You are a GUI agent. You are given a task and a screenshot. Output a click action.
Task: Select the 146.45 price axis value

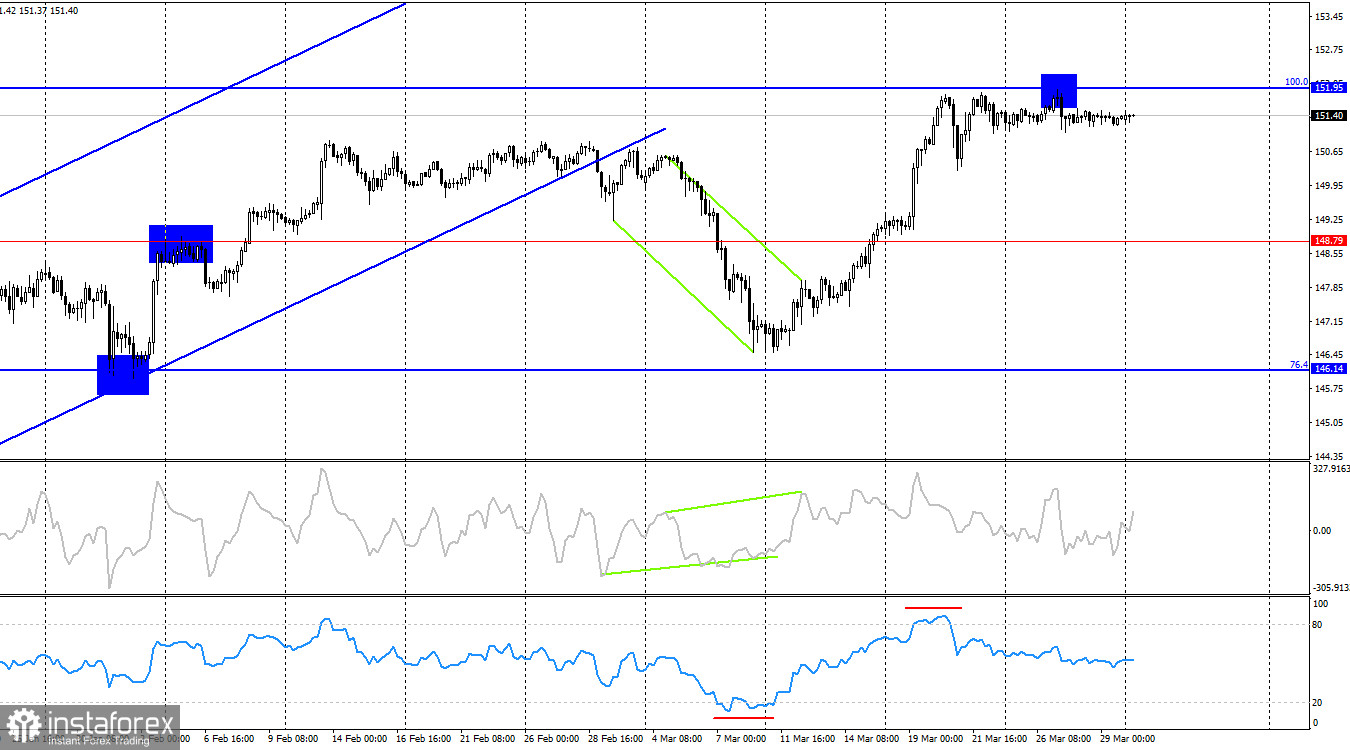click(x=1329, y=355)
